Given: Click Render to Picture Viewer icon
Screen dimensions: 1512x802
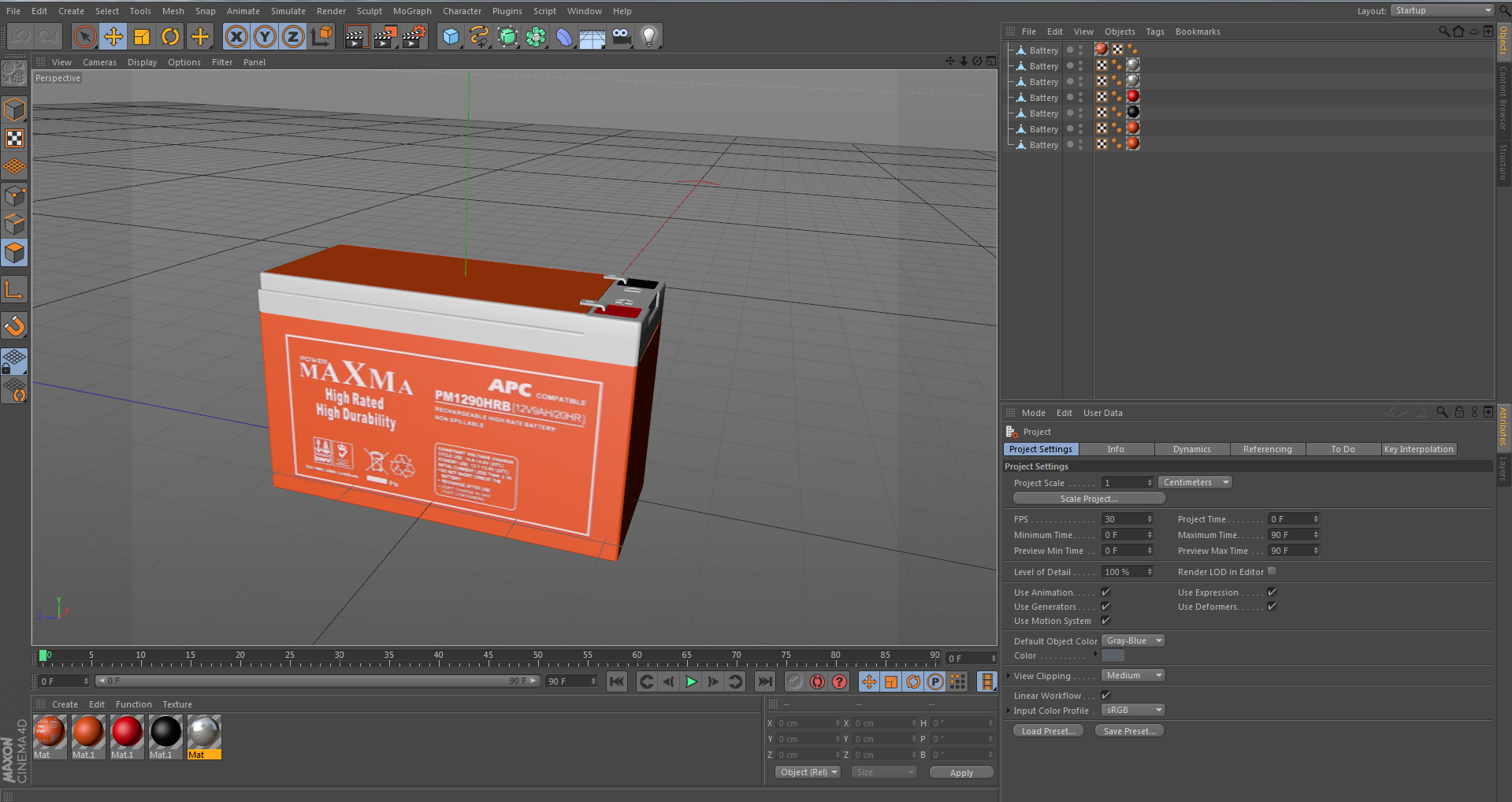Looking at the screenshot, I should coord(385,36).
